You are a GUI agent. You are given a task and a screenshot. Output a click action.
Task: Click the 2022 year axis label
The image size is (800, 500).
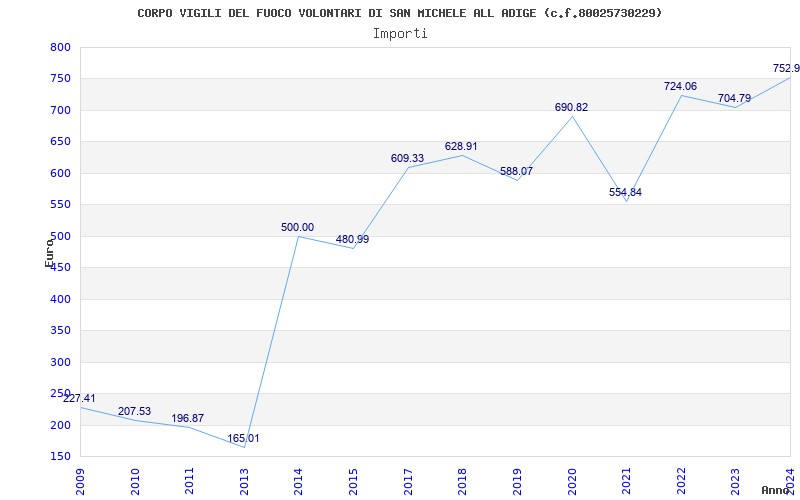click(681, 481)
